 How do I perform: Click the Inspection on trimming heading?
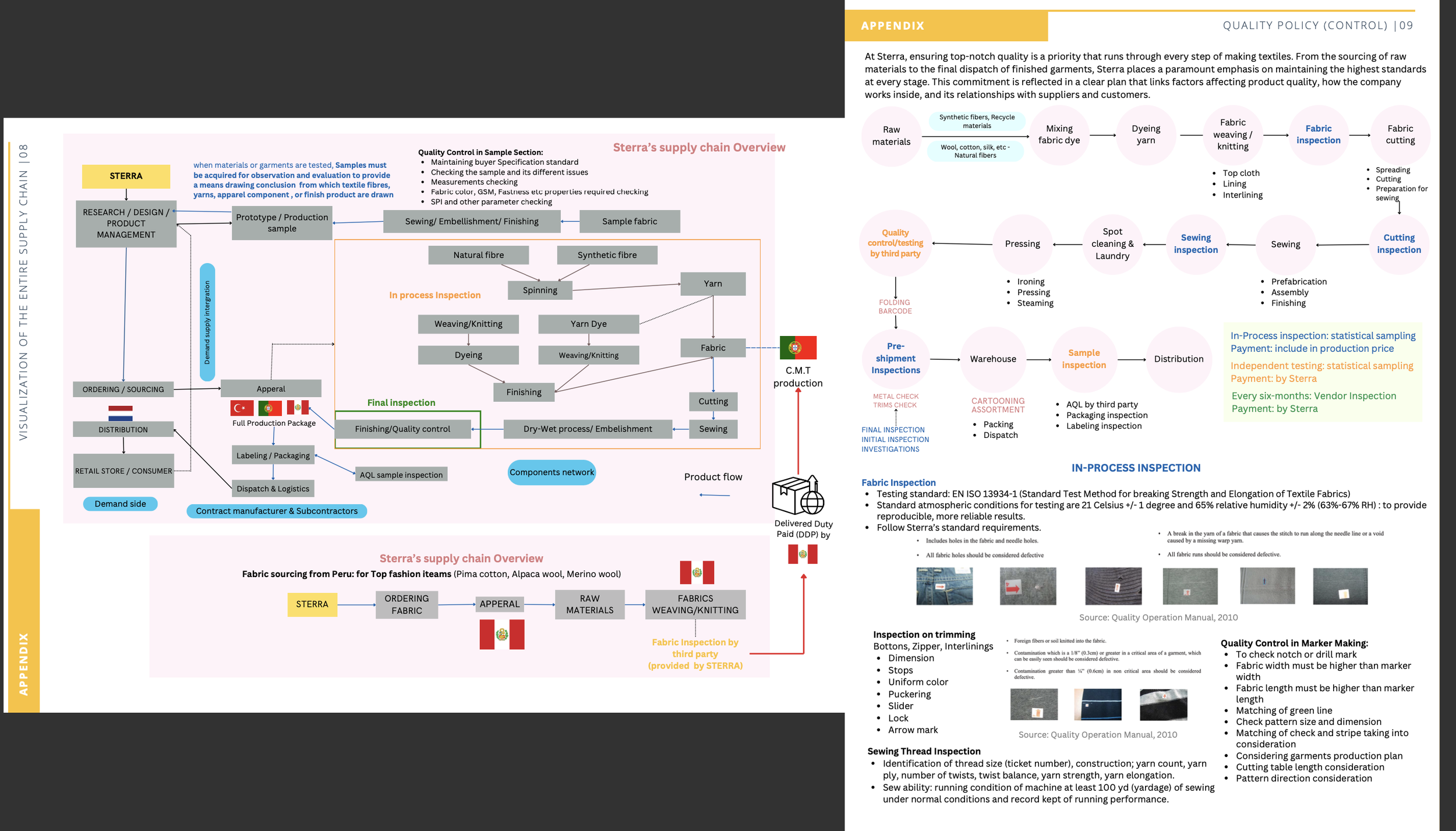(x=924, y=635)
